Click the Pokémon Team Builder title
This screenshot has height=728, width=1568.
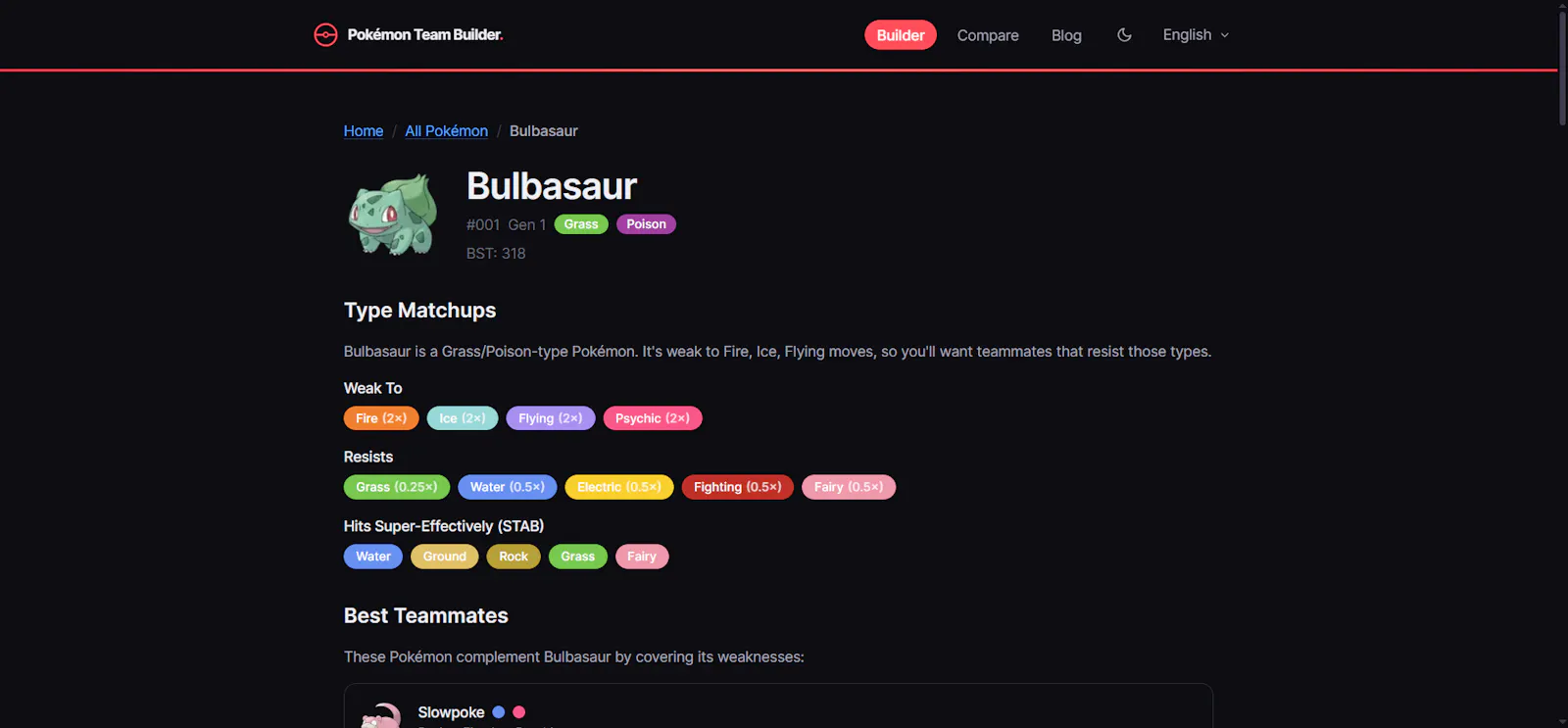425,34
